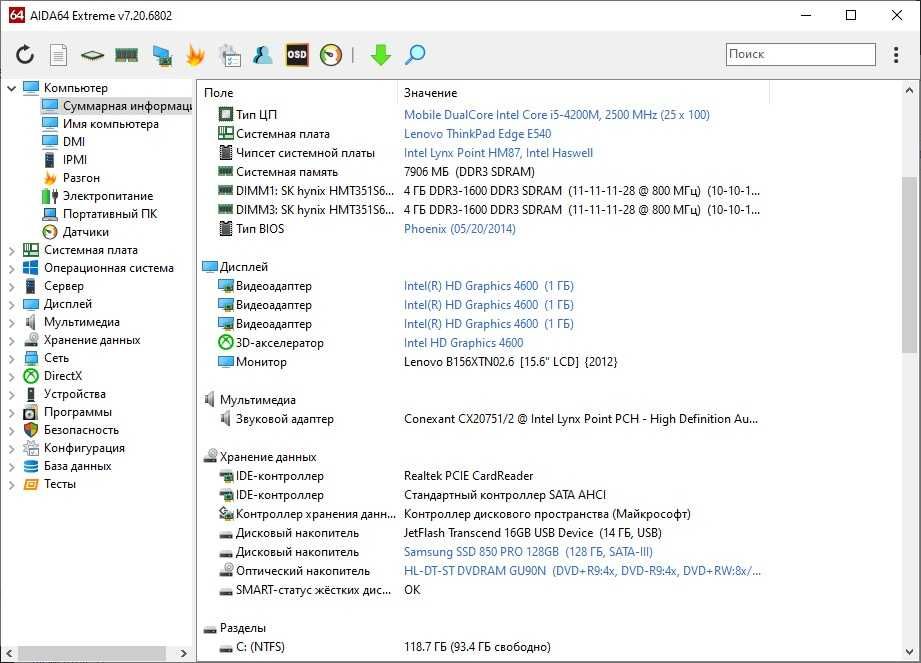The width and height of the screenshot is (921, 663).
Task: Open the OSD panel icon
Action: click(x=297, y=55)
